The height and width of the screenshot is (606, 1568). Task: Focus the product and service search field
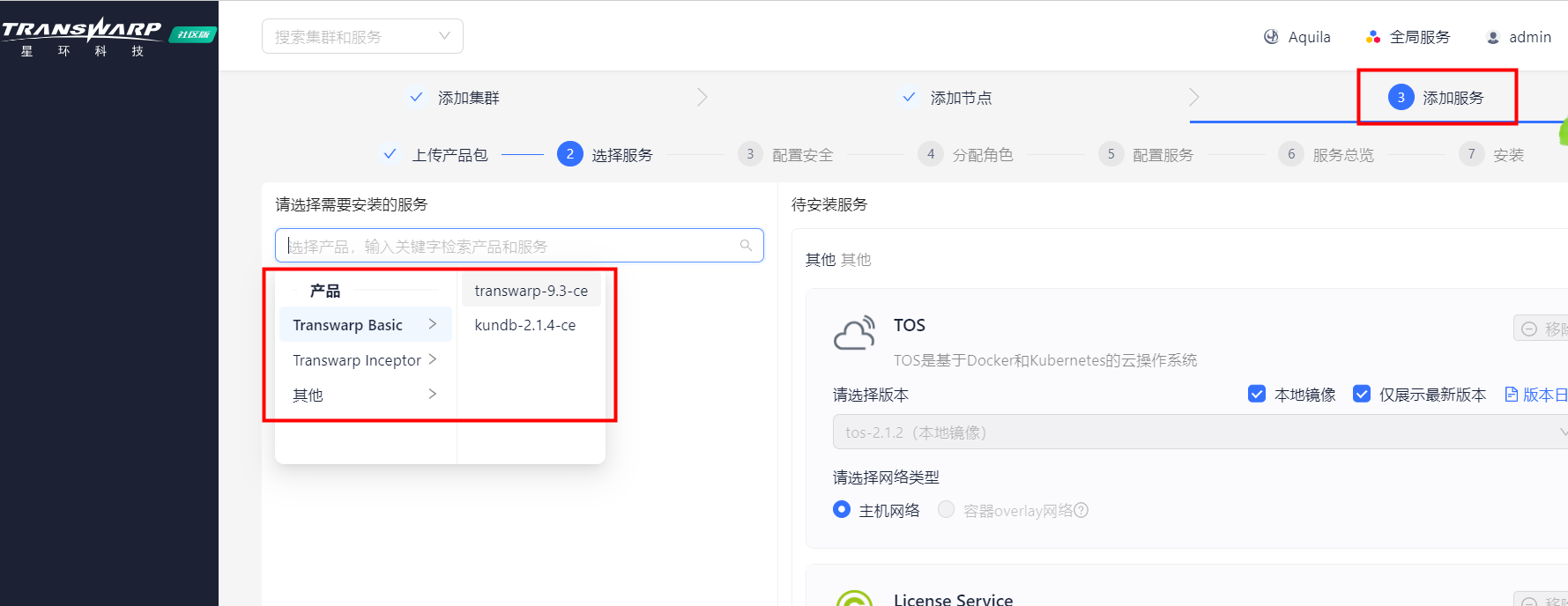[519, 246]
